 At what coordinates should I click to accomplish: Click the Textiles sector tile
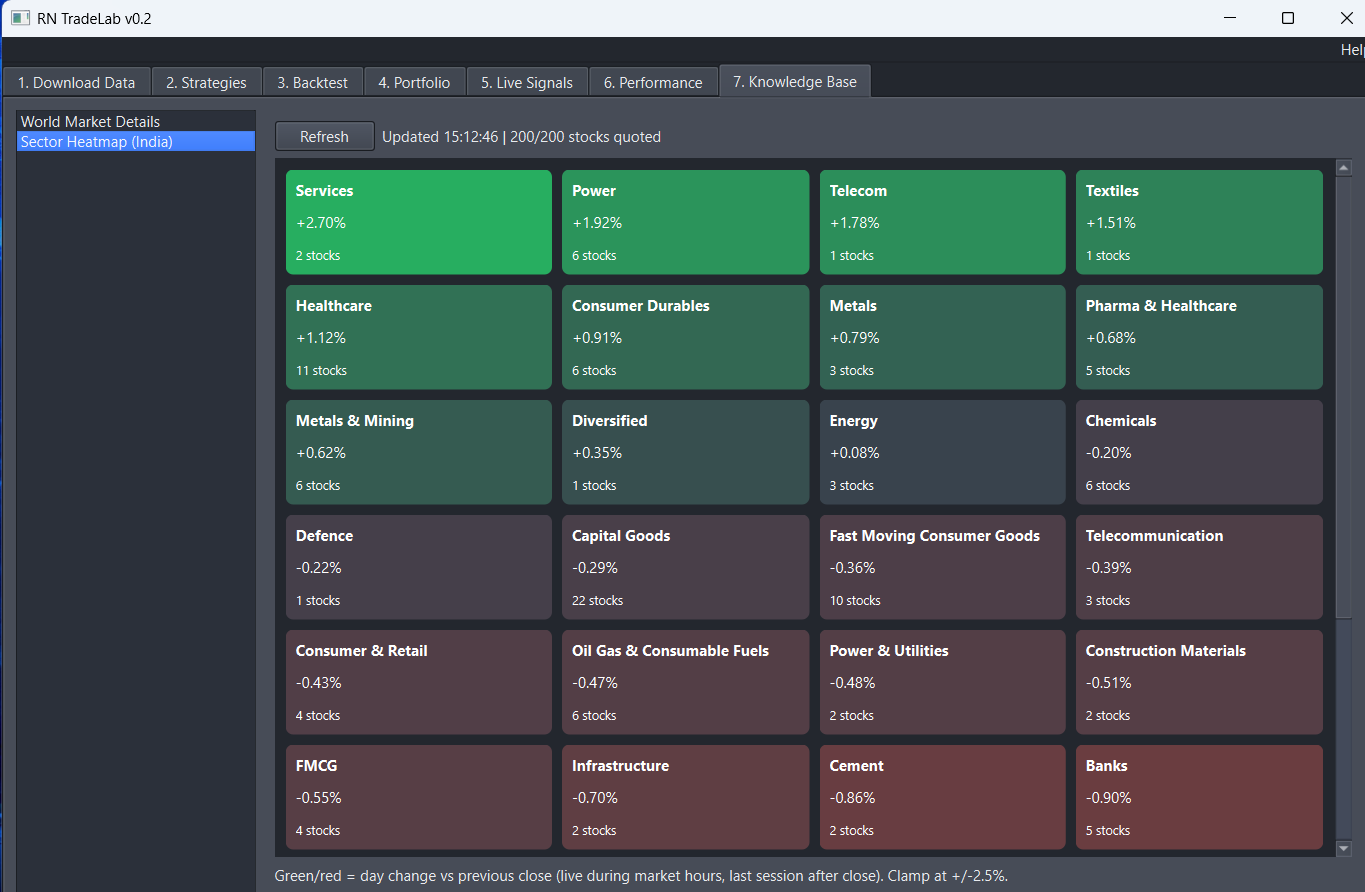(1199, 222)
